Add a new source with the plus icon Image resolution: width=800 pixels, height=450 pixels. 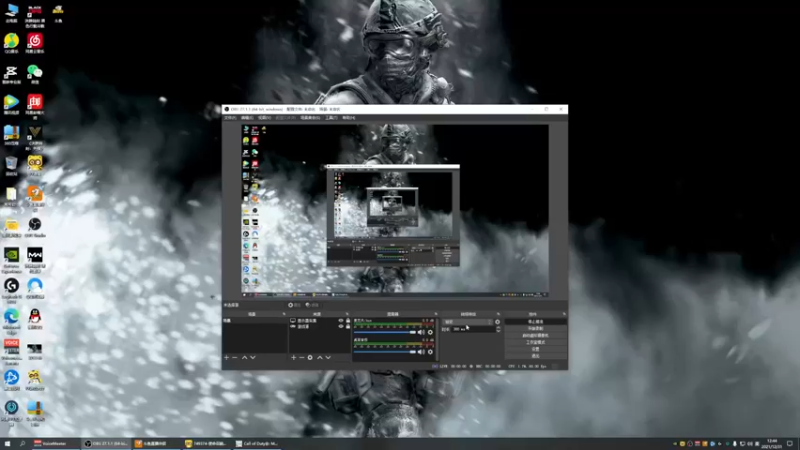coord(293,357)
